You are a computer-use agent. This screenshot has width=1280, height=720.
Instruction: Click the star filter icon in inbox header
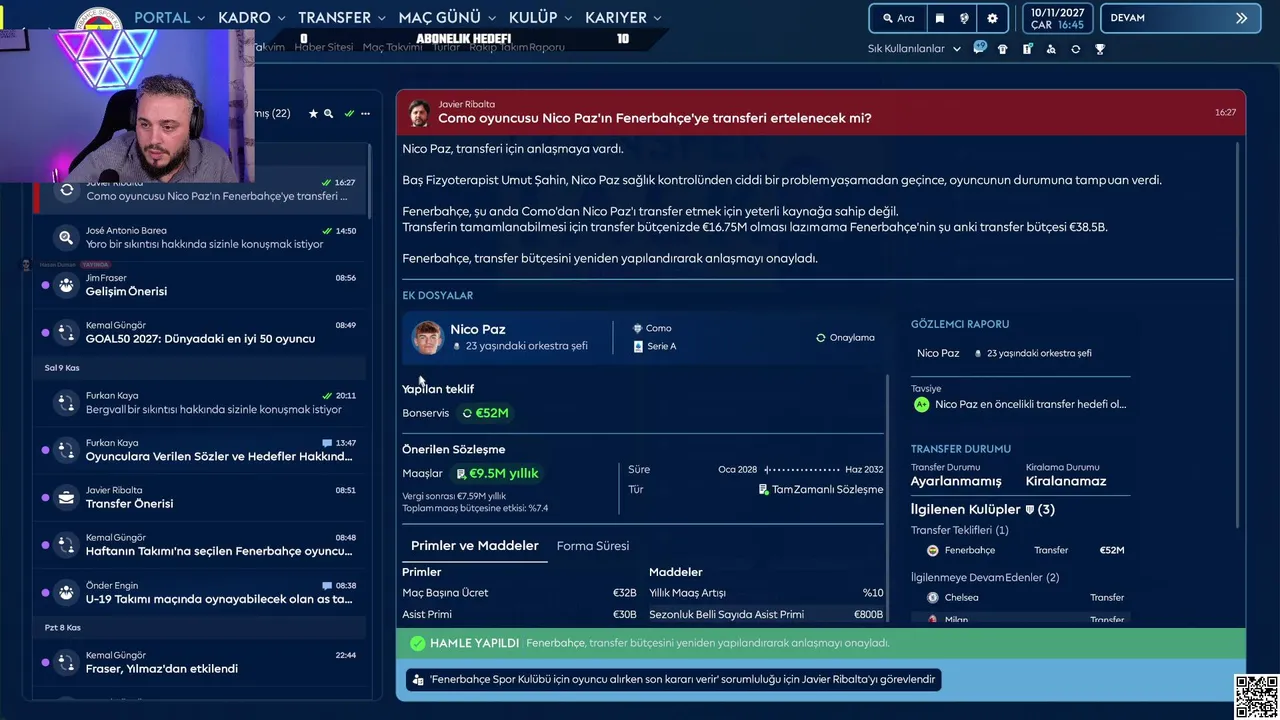(313, 114)
